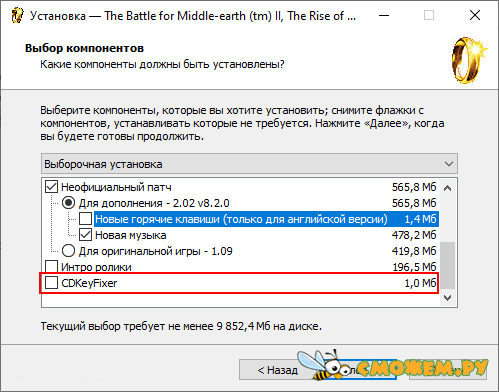Open the Выборочная установка dropdown
The image size is (499, 392).
[x=249, y=164]
